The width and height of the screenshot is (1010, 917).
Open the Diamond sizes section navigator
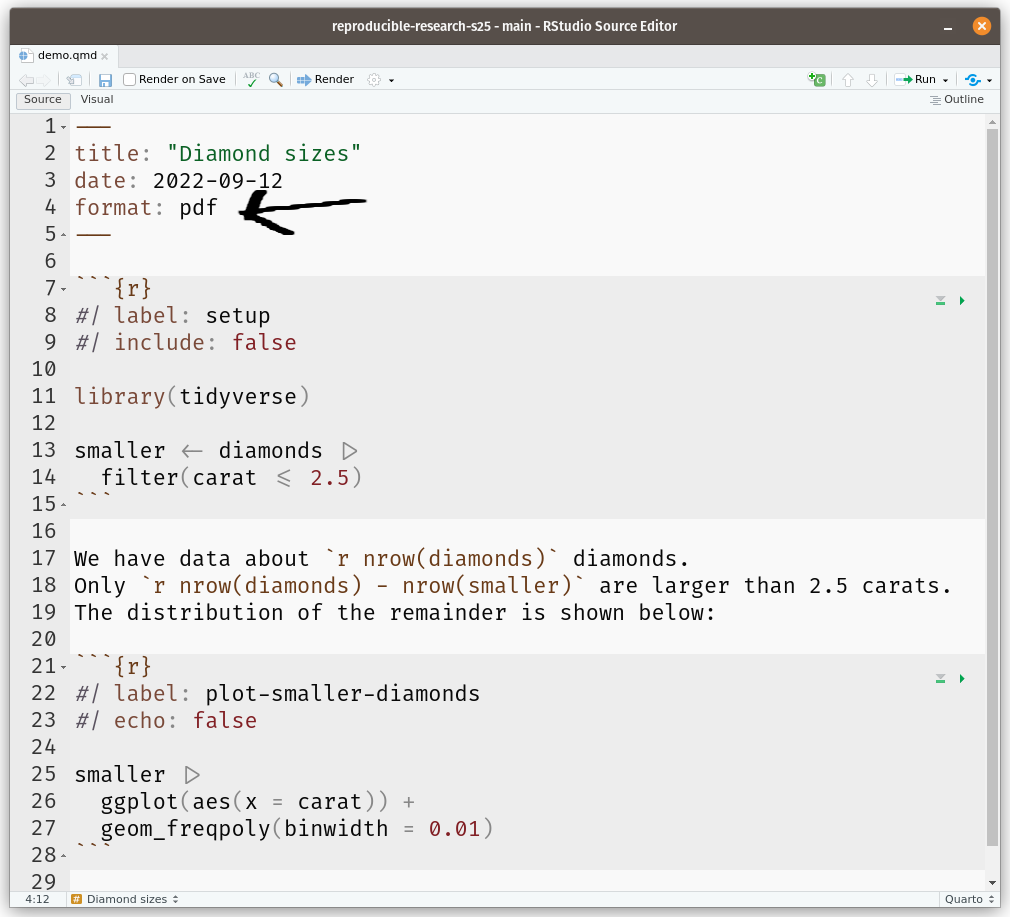click(125, 899)
